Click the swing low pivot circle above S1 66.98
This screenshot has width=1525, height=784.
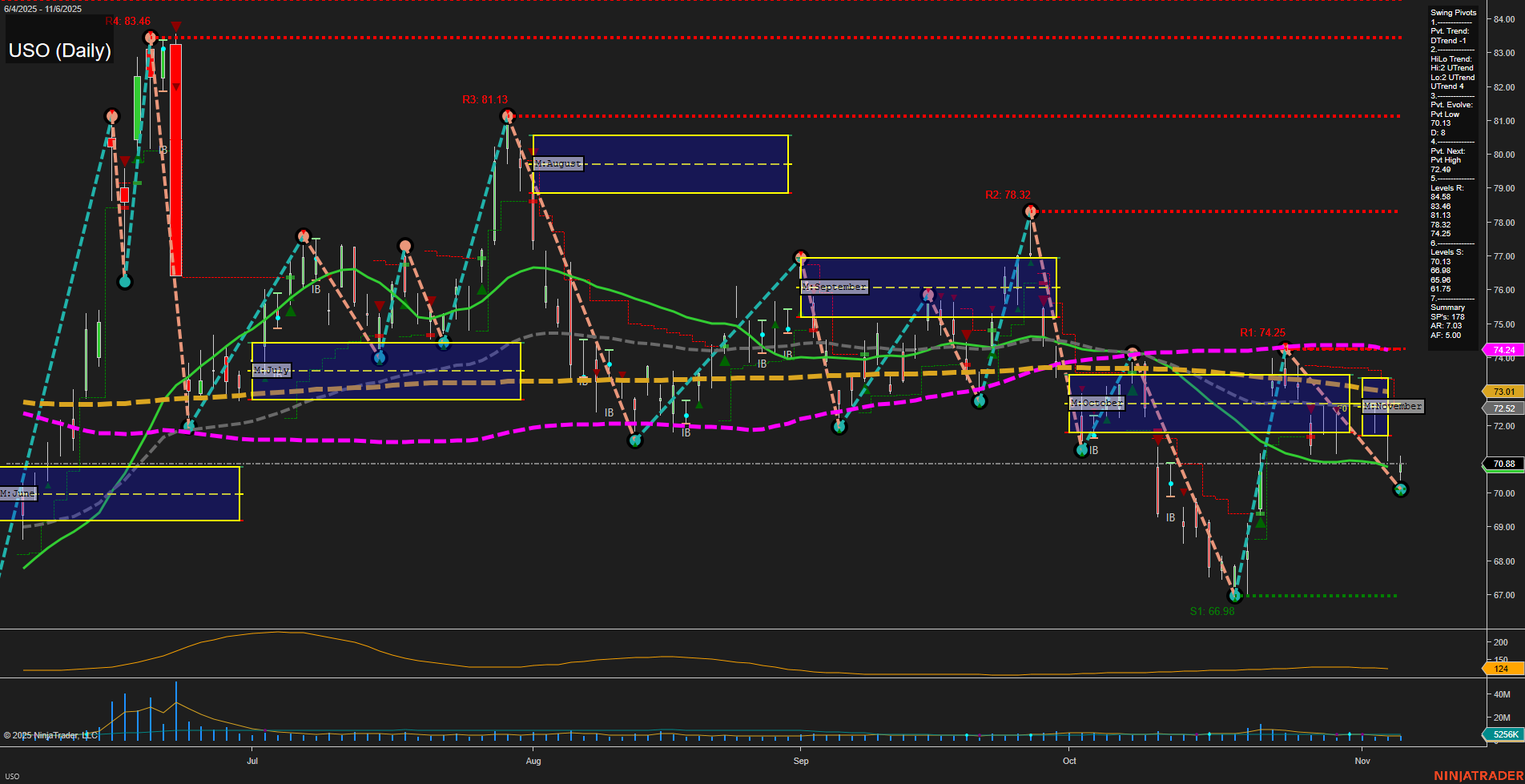tap(1234, 595)
